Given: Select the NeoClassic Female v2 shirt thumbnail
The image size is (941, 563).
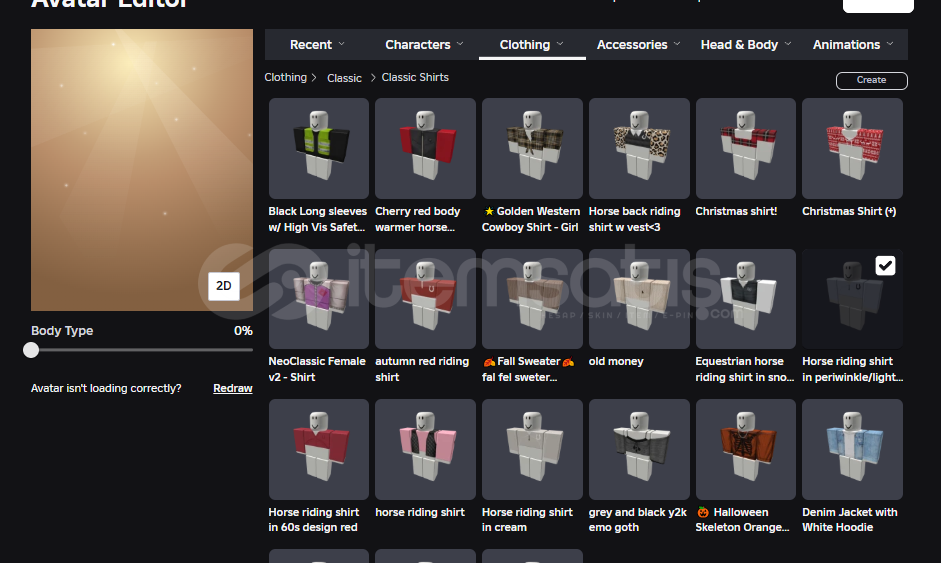Looking at the screenshot, I should (319, 299).
